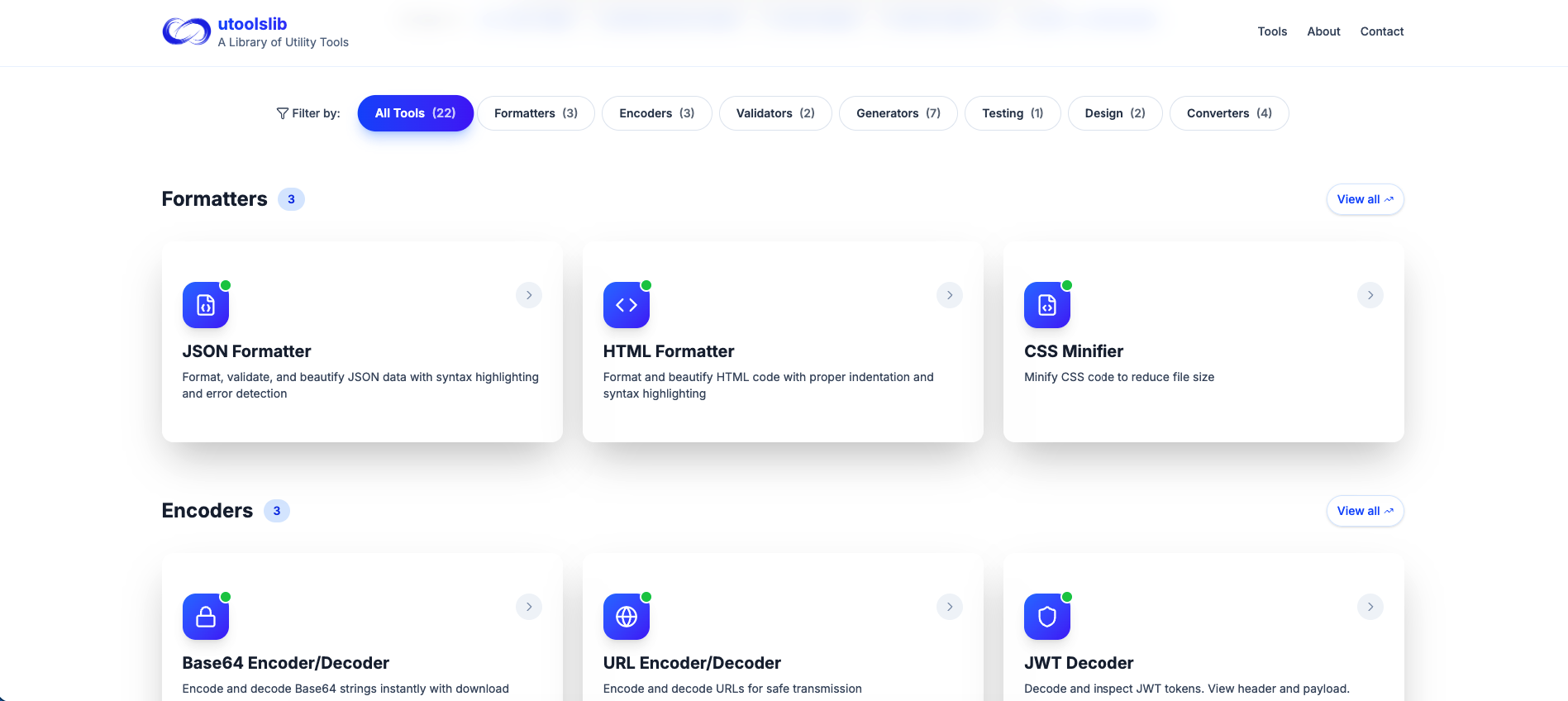Click the Base64 Encoder/Decoder card arrow chevron

pyautogui.click(x=529, y=607)
